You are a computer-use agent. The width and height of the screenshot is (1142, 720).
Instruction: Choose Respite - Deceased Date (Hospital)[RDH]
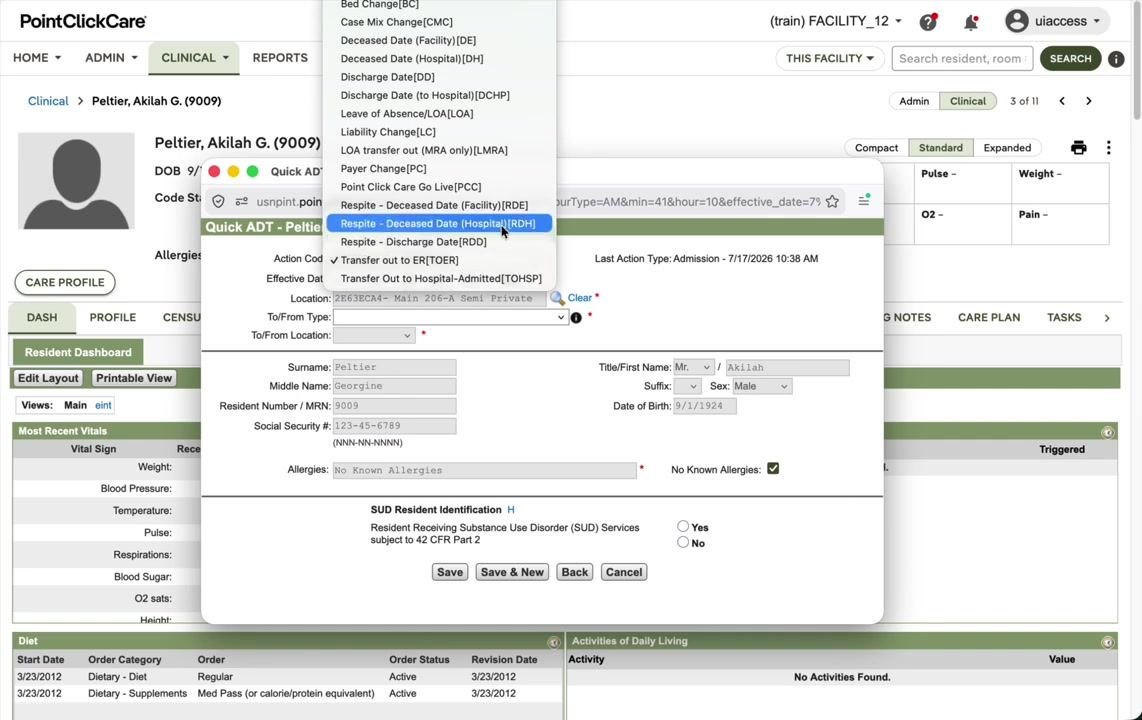[439, 223]
